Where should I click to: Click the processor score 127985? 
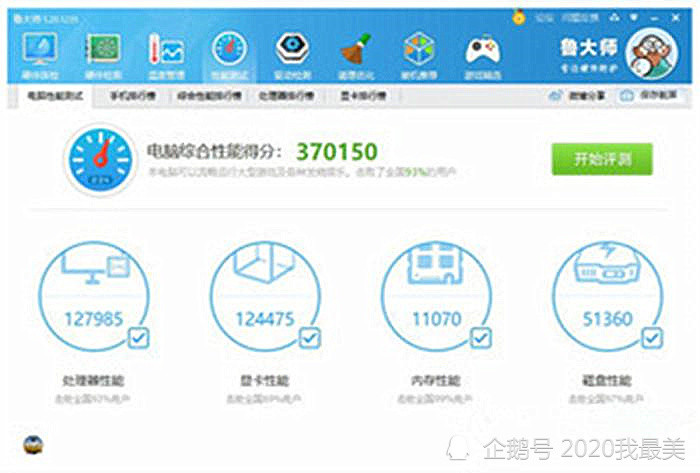94,319
